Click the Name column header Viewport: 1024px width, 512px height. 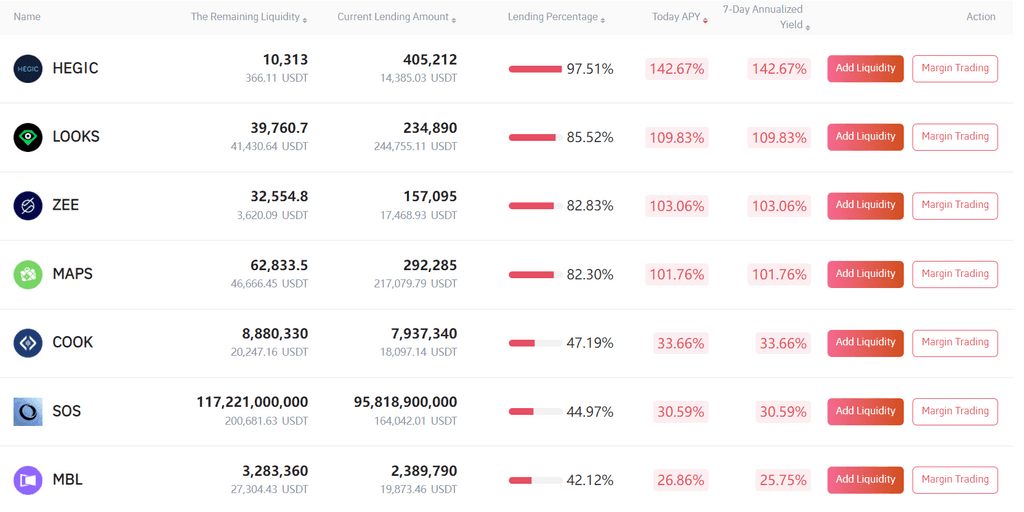[x=27, y=17]
